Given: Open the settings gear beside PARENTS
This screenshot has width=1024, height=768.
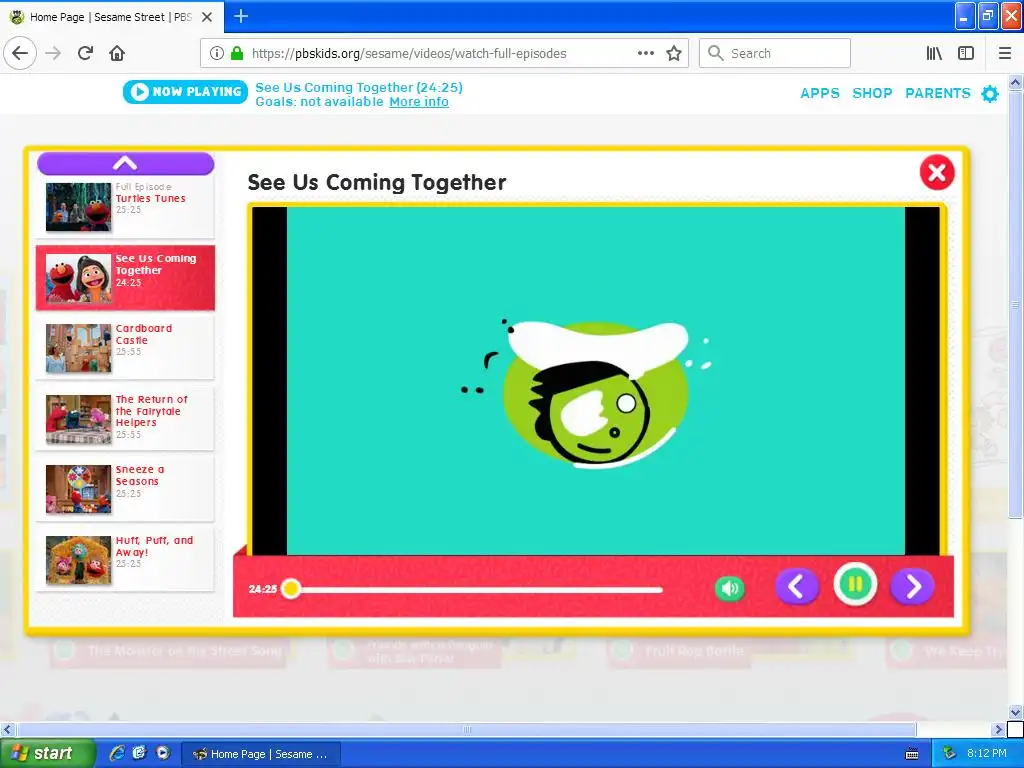Looking at the screenshot, I should [x=990, y=94].
